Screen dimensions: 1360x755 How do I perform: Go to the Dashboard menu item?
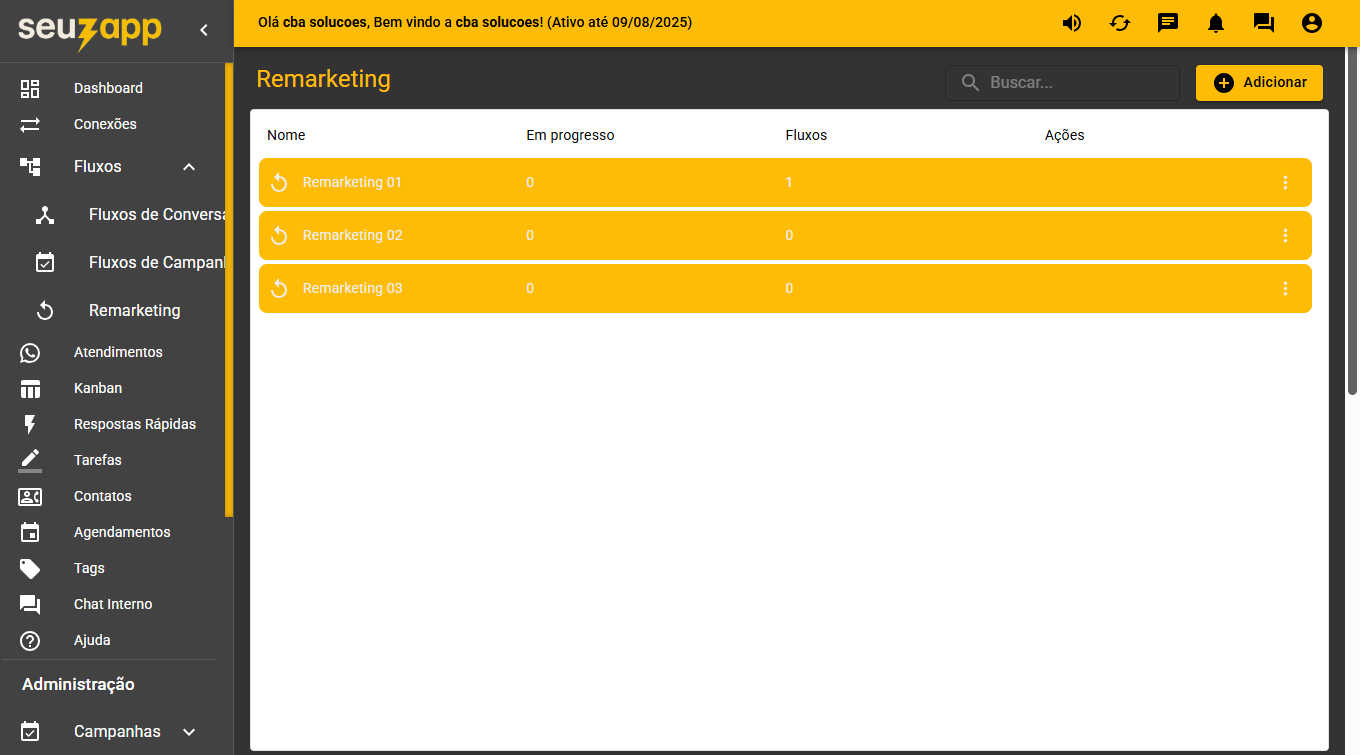[108, 88]
